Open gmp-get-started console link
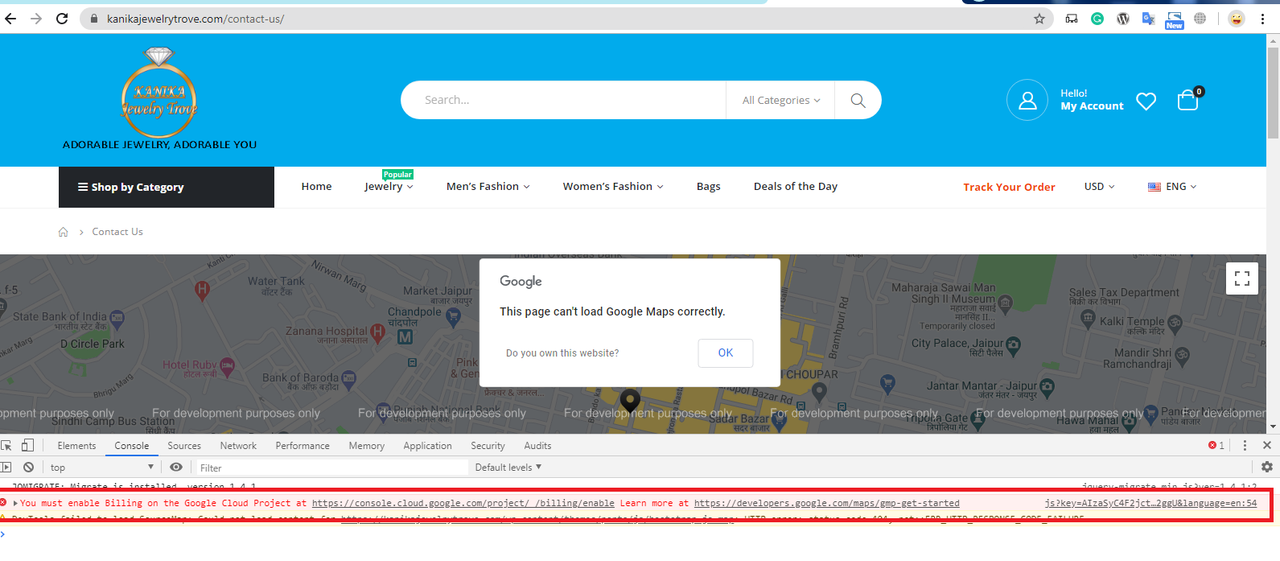1280x561 pixels. point(827,503)
